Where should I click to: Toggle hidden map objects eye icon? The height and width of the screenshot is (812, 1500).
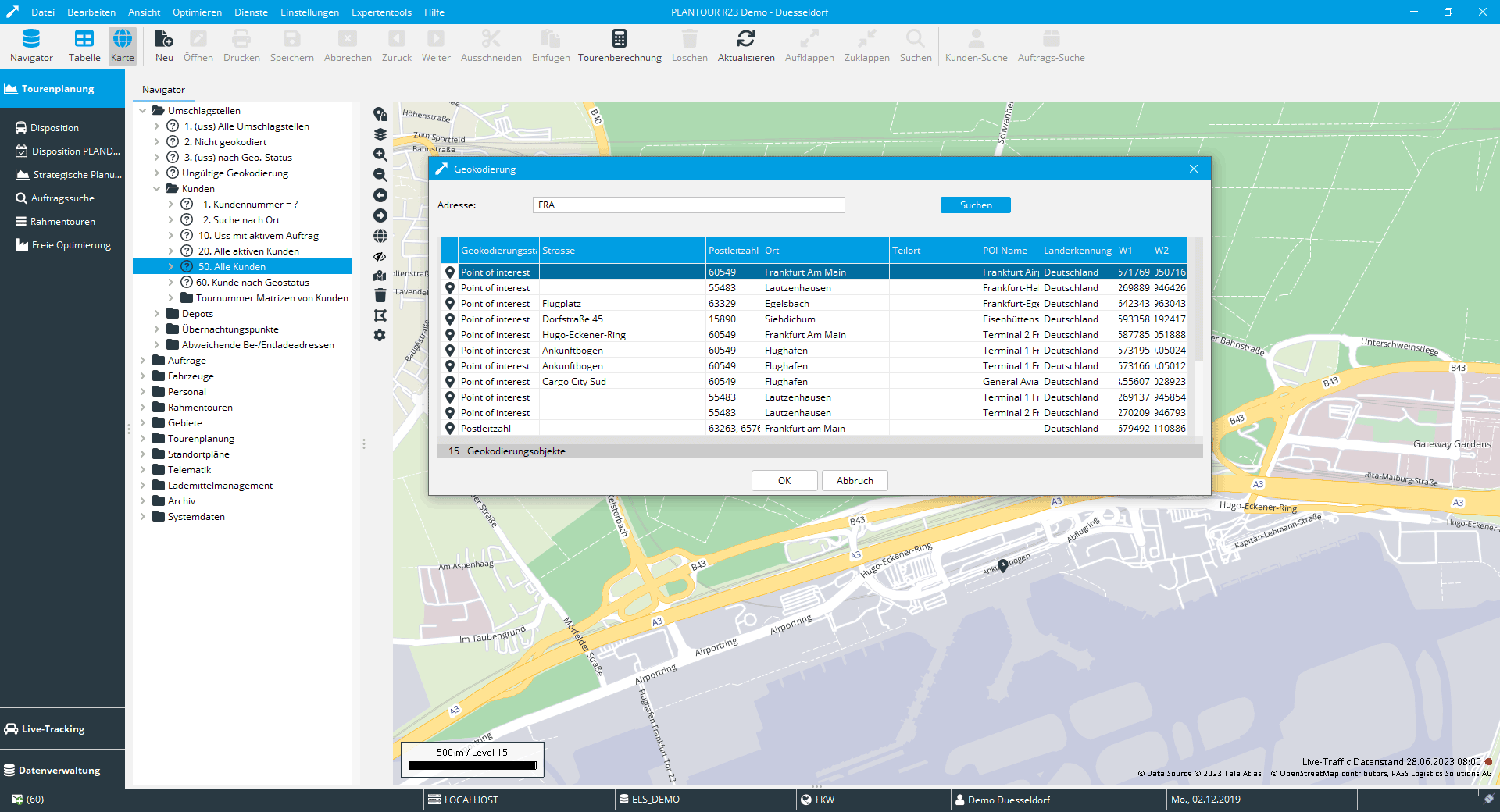tap(380, 256)
